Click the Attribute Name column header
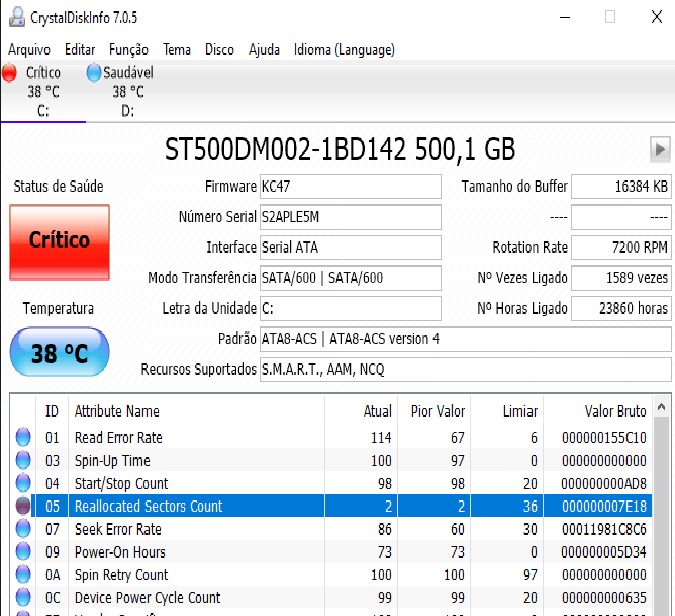Image resolution: width=675 pixels, height=616 pixels. [196, 411]
